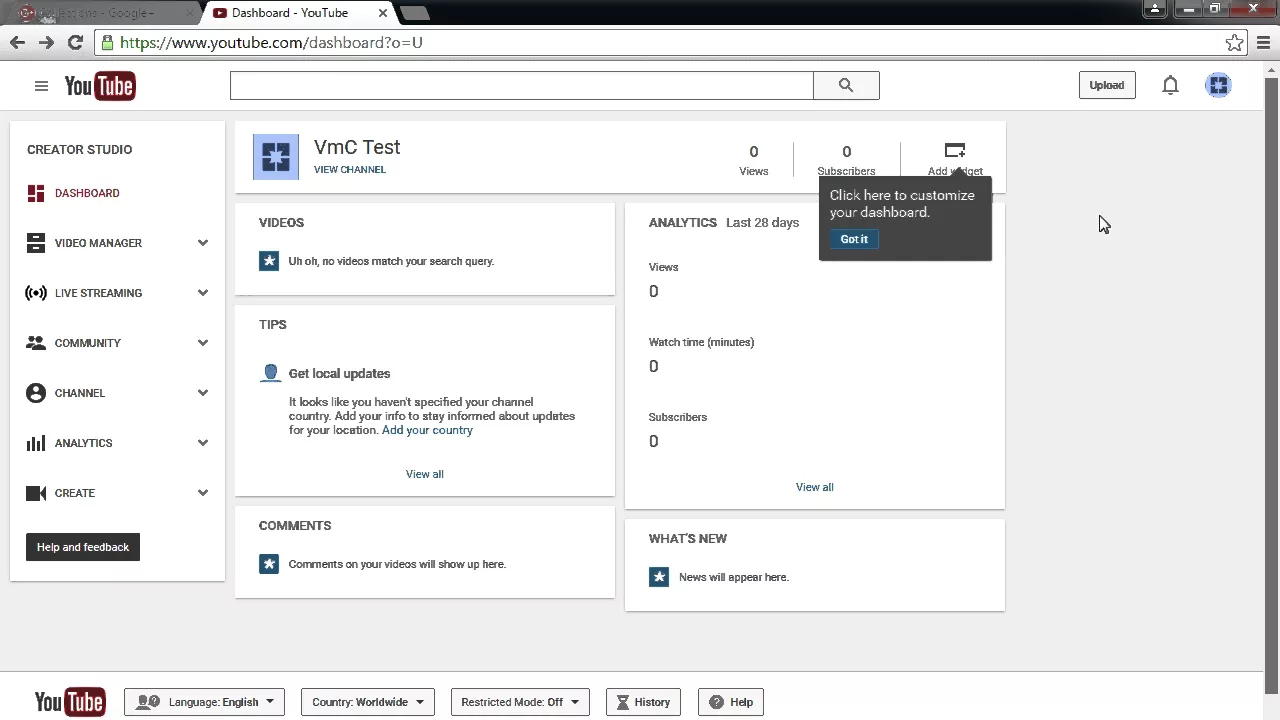
Task: Click the Get local updates tip icon
Action: point(270,373)
